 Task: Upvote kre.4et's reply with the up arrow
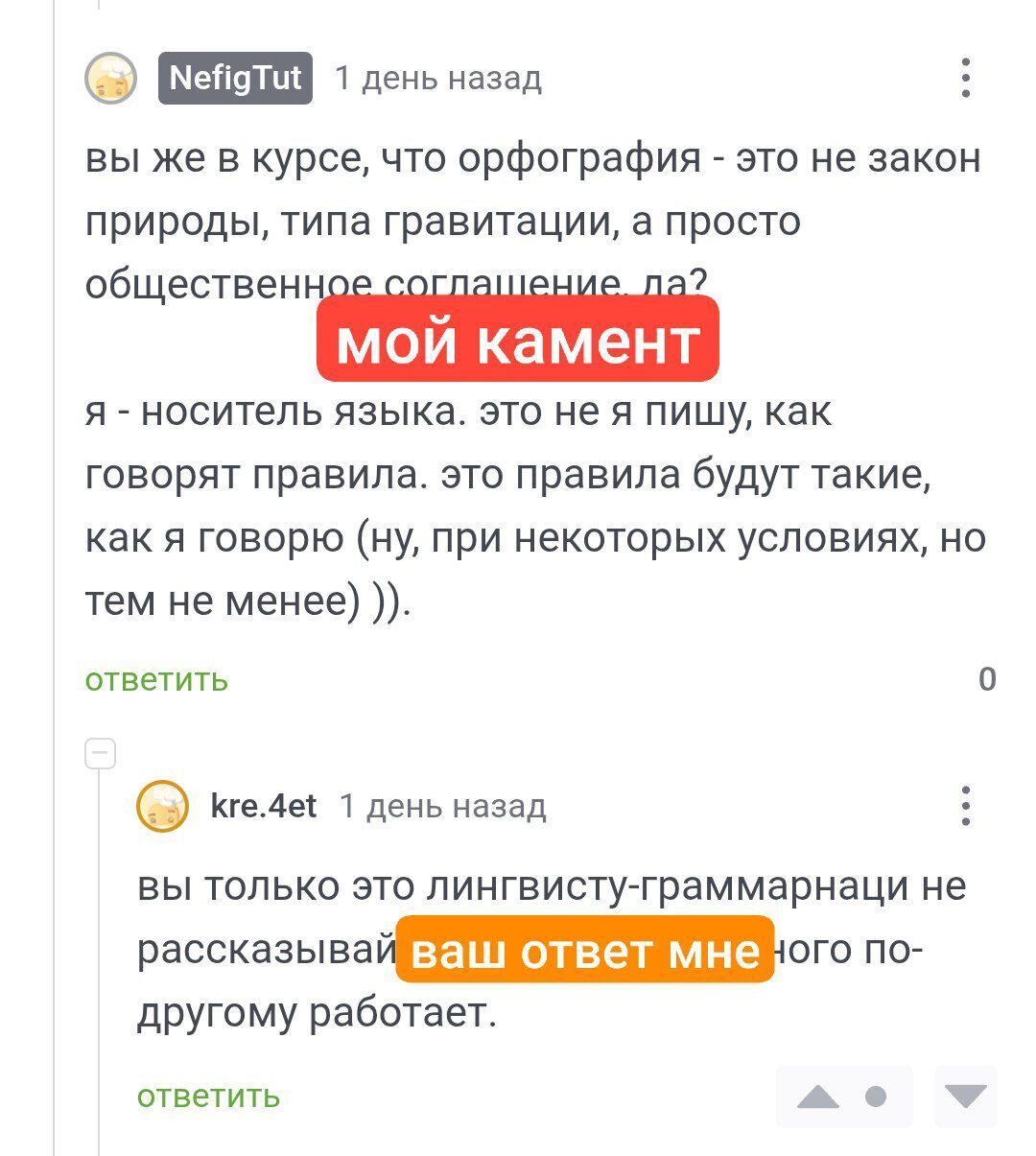(x=817, y=1097)
